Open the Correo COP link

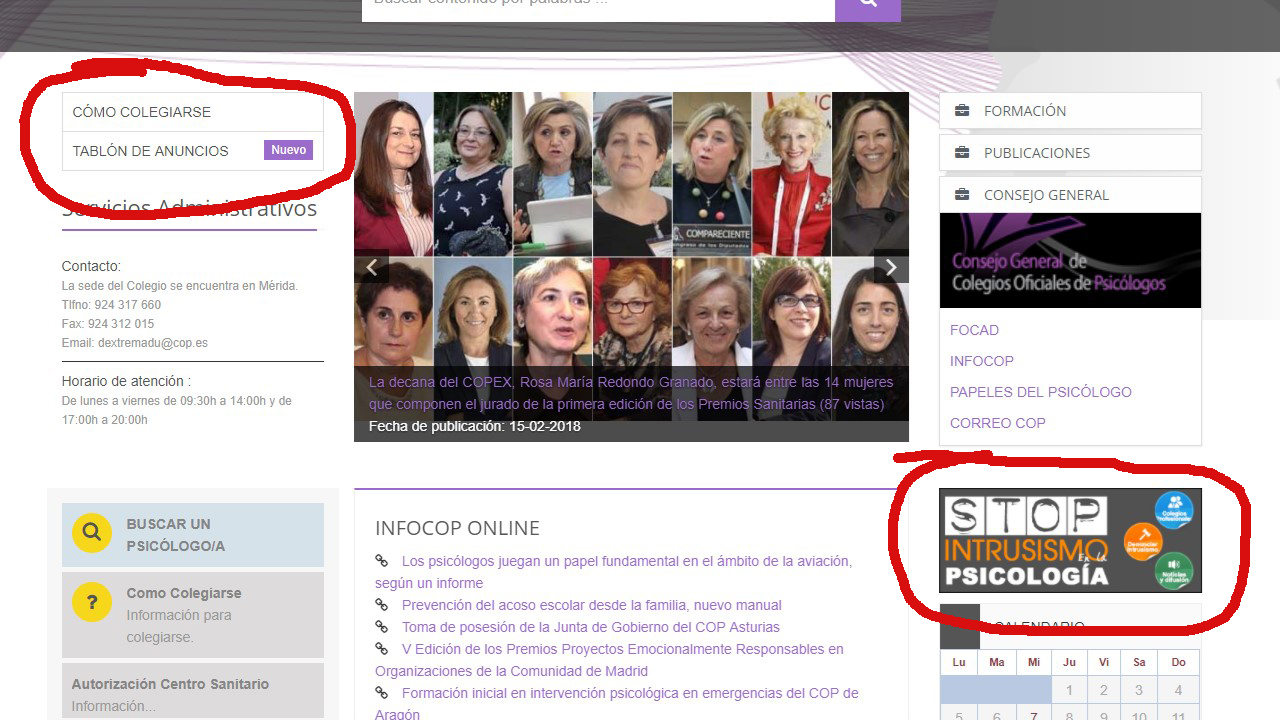(x=998, y=423)
